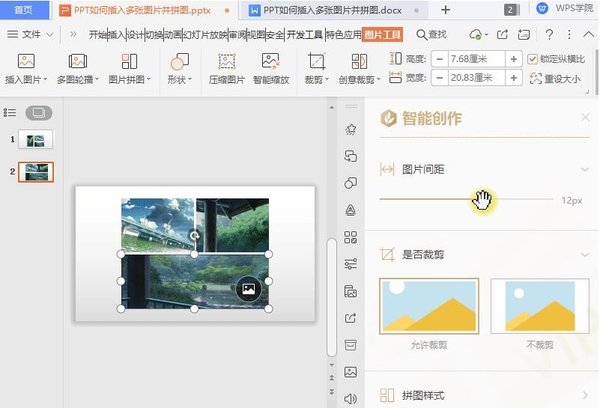Image resolution: width=600 pixels, height=408 pixels.
Task: Open the File (文件) dropdown menu
Action: (x=30, y=34)
